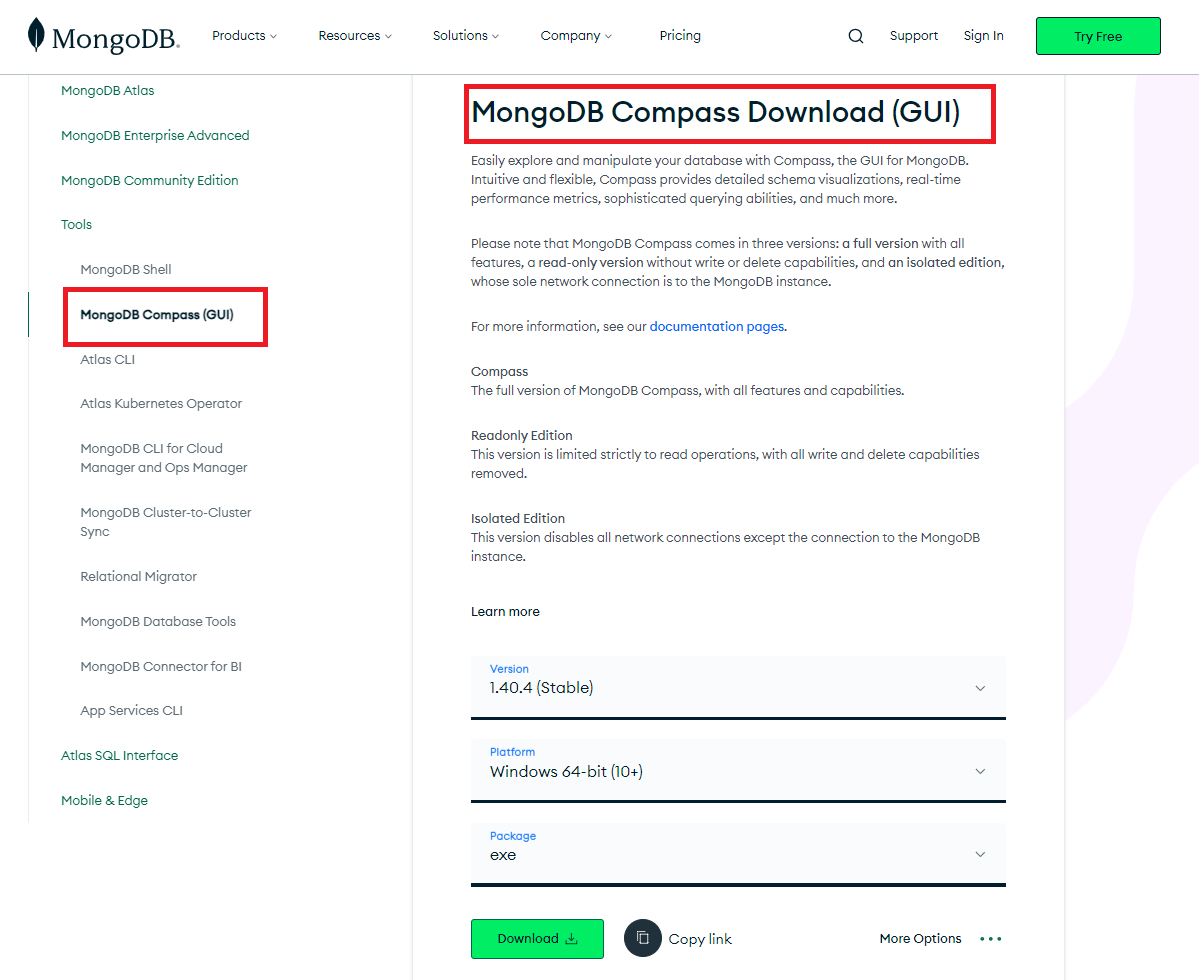
Task: Follow the documentation pages link
Action: click(x=716, y=326)
